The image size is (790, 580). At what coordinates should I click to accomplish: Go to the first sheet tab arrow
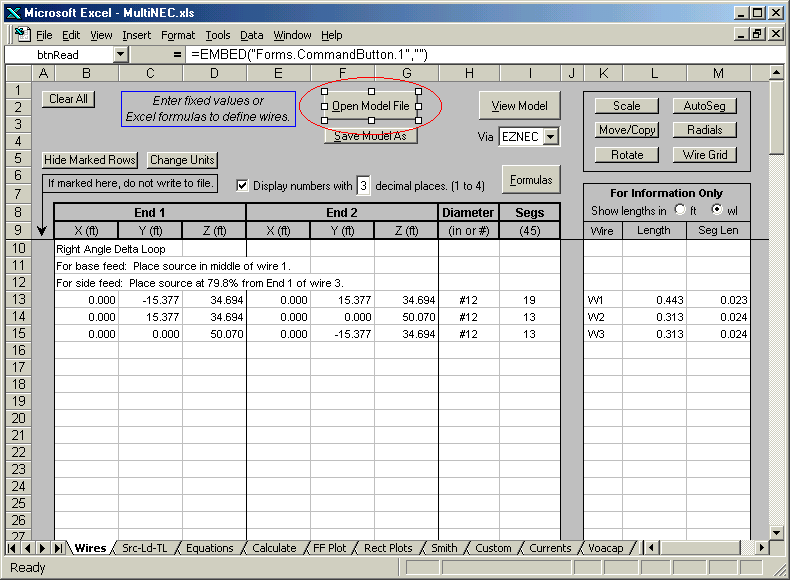(x=13, y=548)
